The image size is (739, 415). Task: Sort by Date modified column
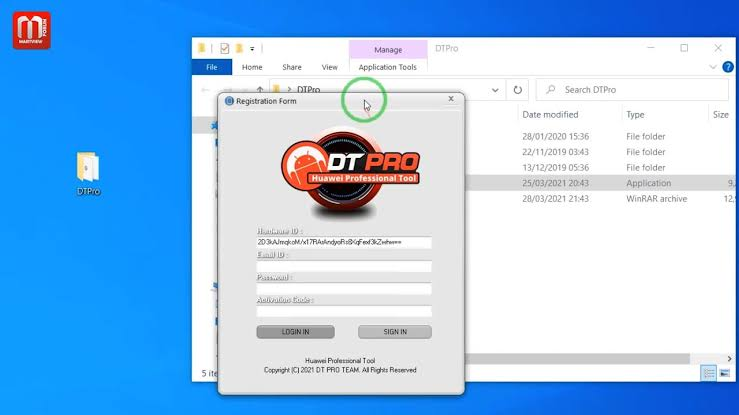coord(550,114)
